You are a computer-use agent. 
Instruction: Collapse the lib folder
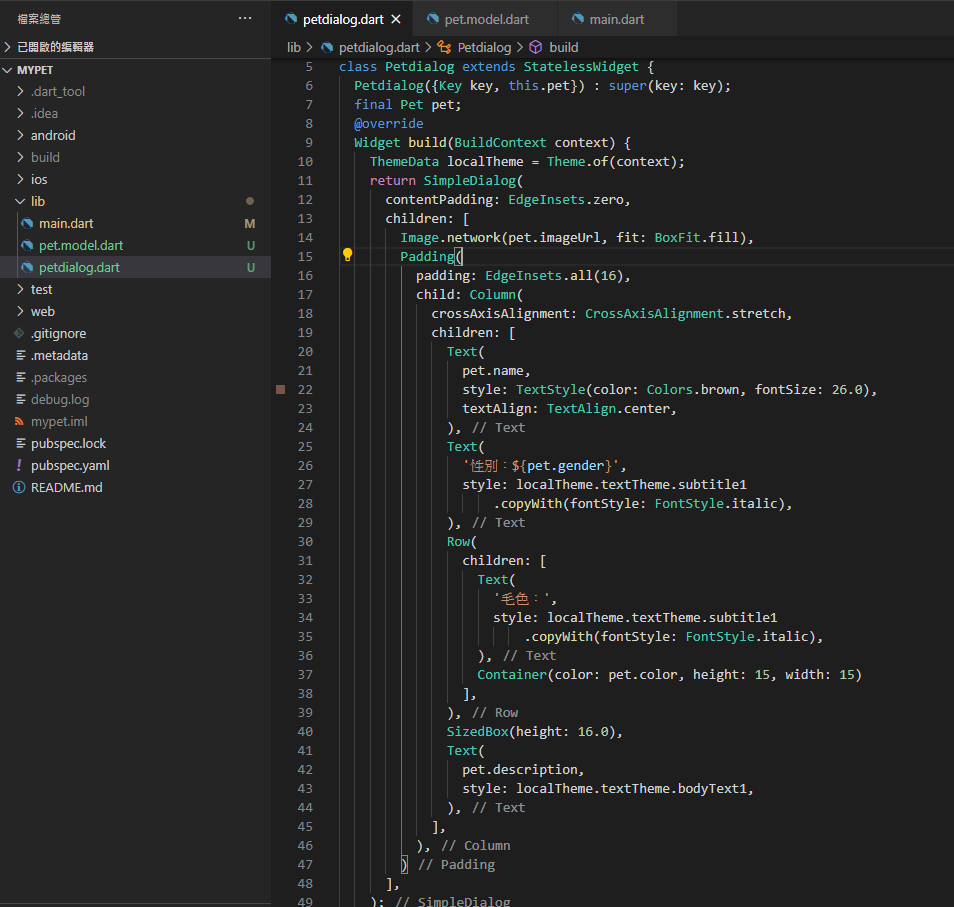tap(38, 201)
